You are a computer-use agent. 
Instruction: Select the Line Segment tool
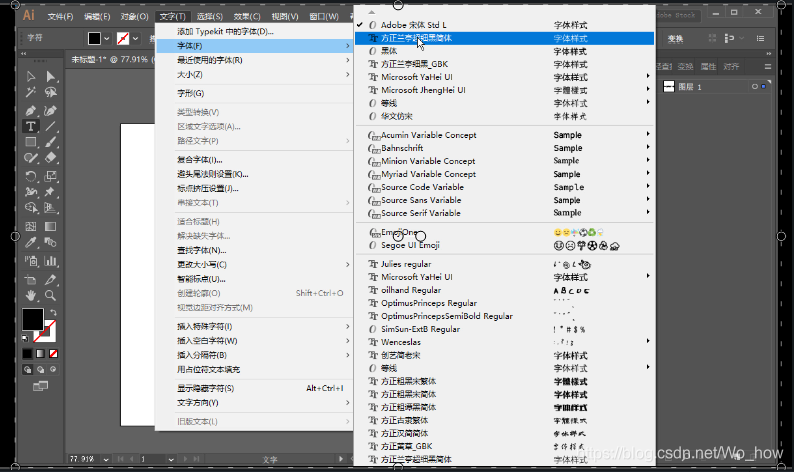coord(51,126)
